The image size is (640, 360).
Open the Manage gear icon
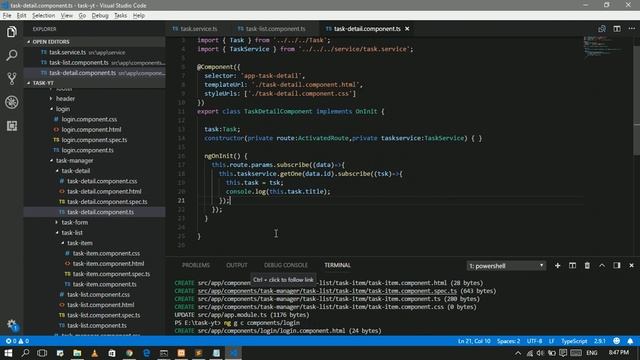click(11, 325)
